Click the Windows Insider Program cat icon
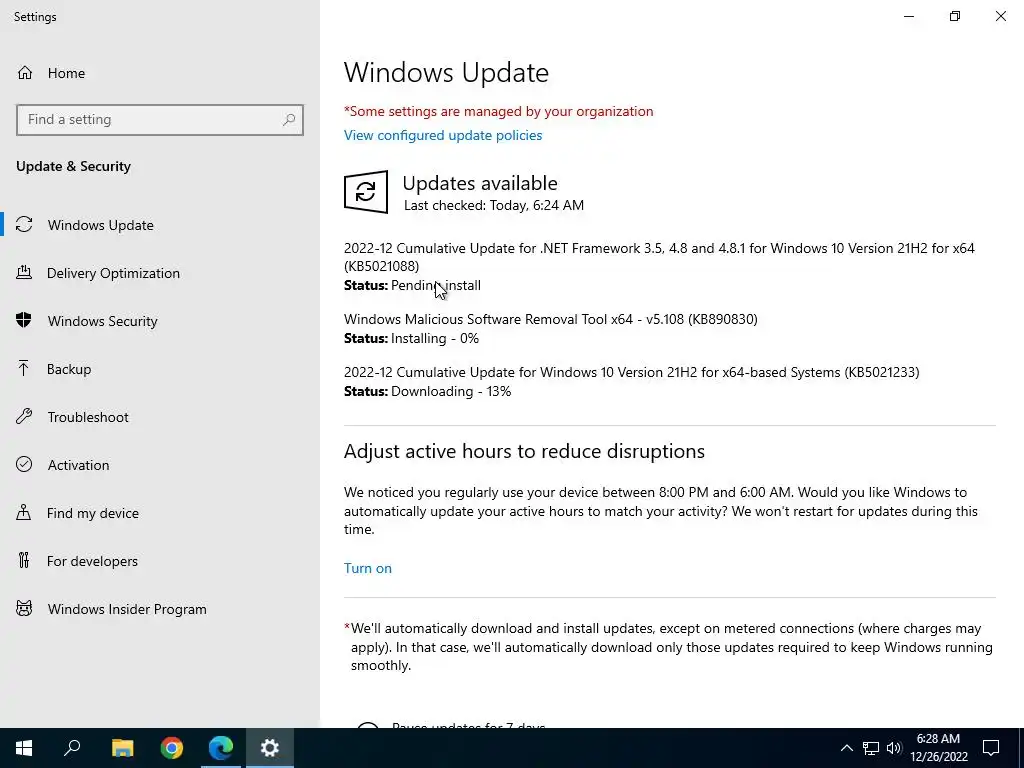 (x=24, y=609)
